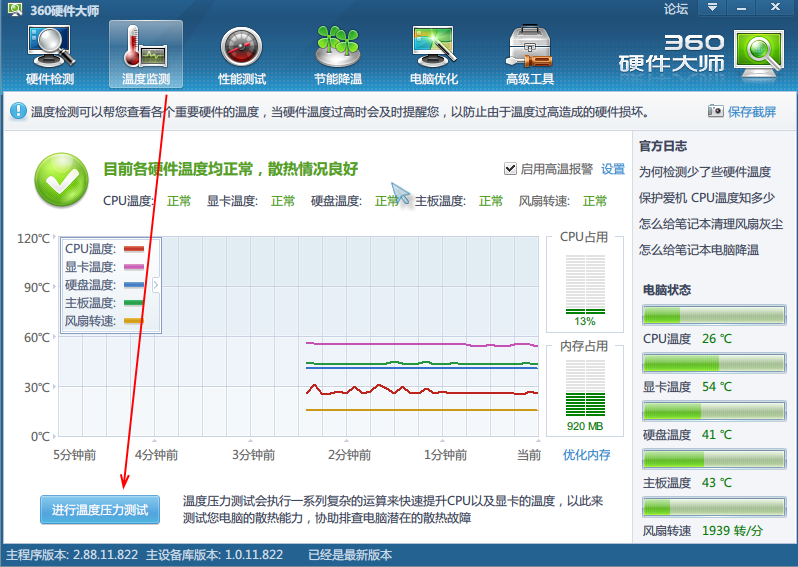Click the 内存占用 920 MB usage meter

(585, 388)
